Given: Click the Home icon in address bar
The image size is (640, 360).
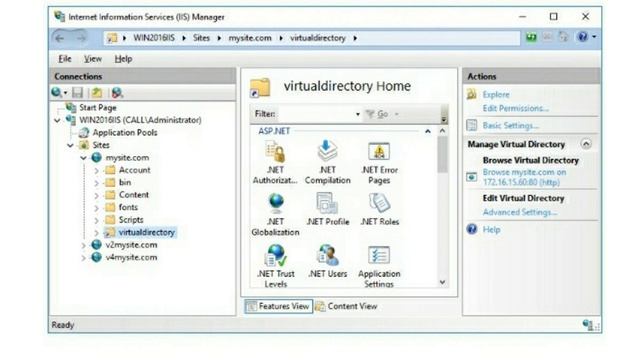Looking at the screenshot, I should pyautogui.click(x=564, y=37).
